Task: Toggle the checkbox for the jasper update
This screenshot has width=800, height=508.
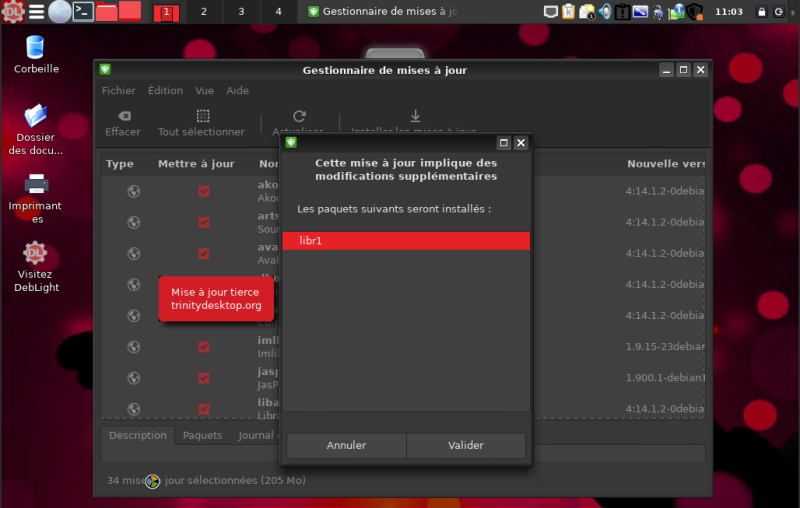Action: tap(204, 378)
